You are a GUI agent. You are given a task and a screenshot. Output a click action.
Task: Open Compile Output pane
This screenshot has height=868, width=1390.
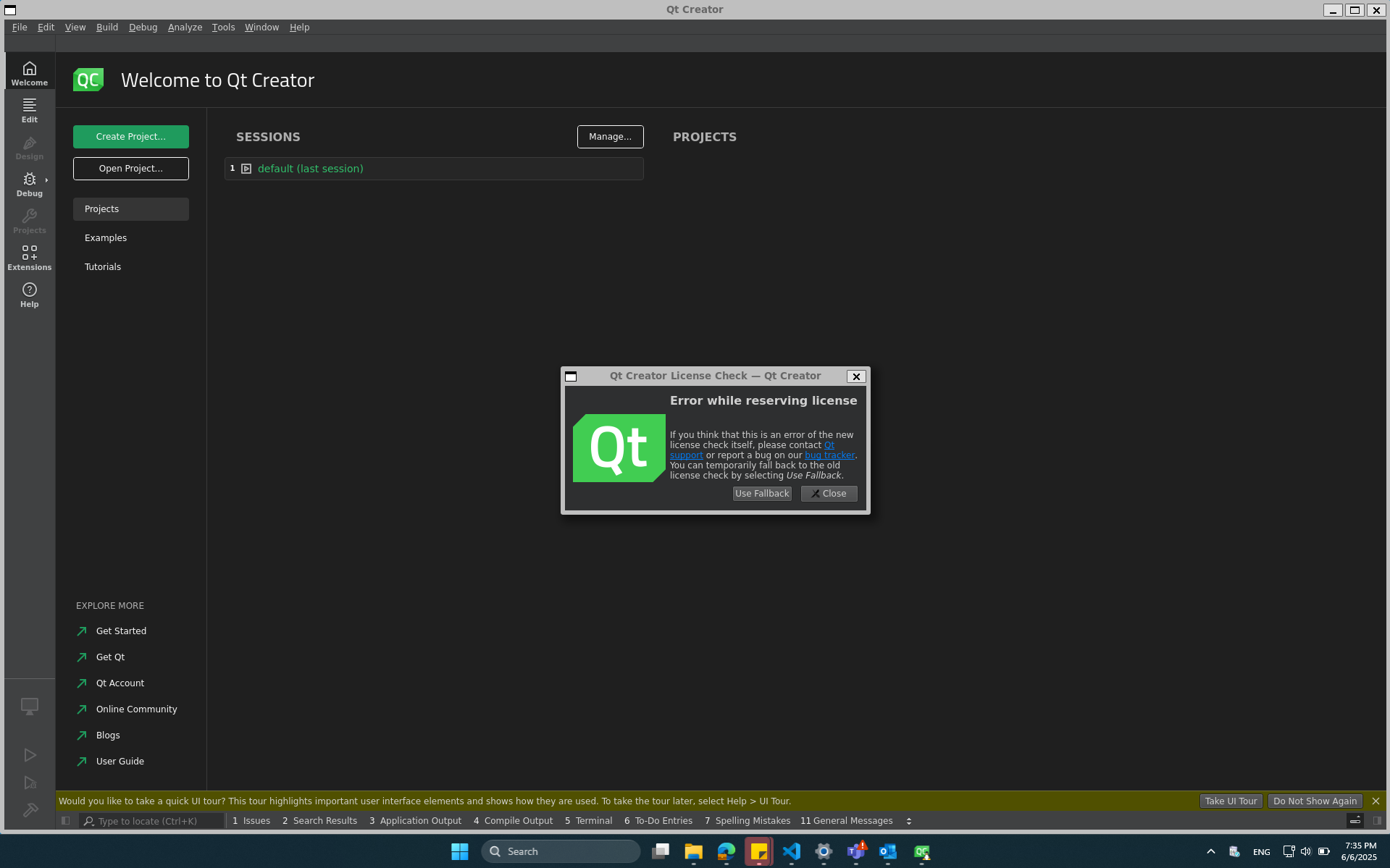click(x=513, y=821)
